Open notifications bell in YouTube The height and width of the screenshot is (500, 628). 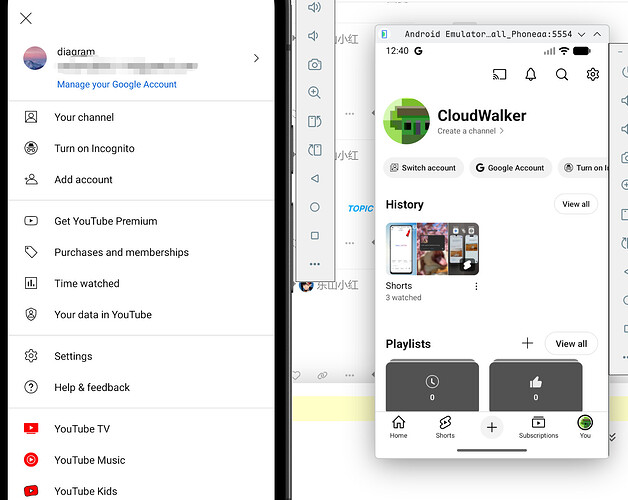531,75
